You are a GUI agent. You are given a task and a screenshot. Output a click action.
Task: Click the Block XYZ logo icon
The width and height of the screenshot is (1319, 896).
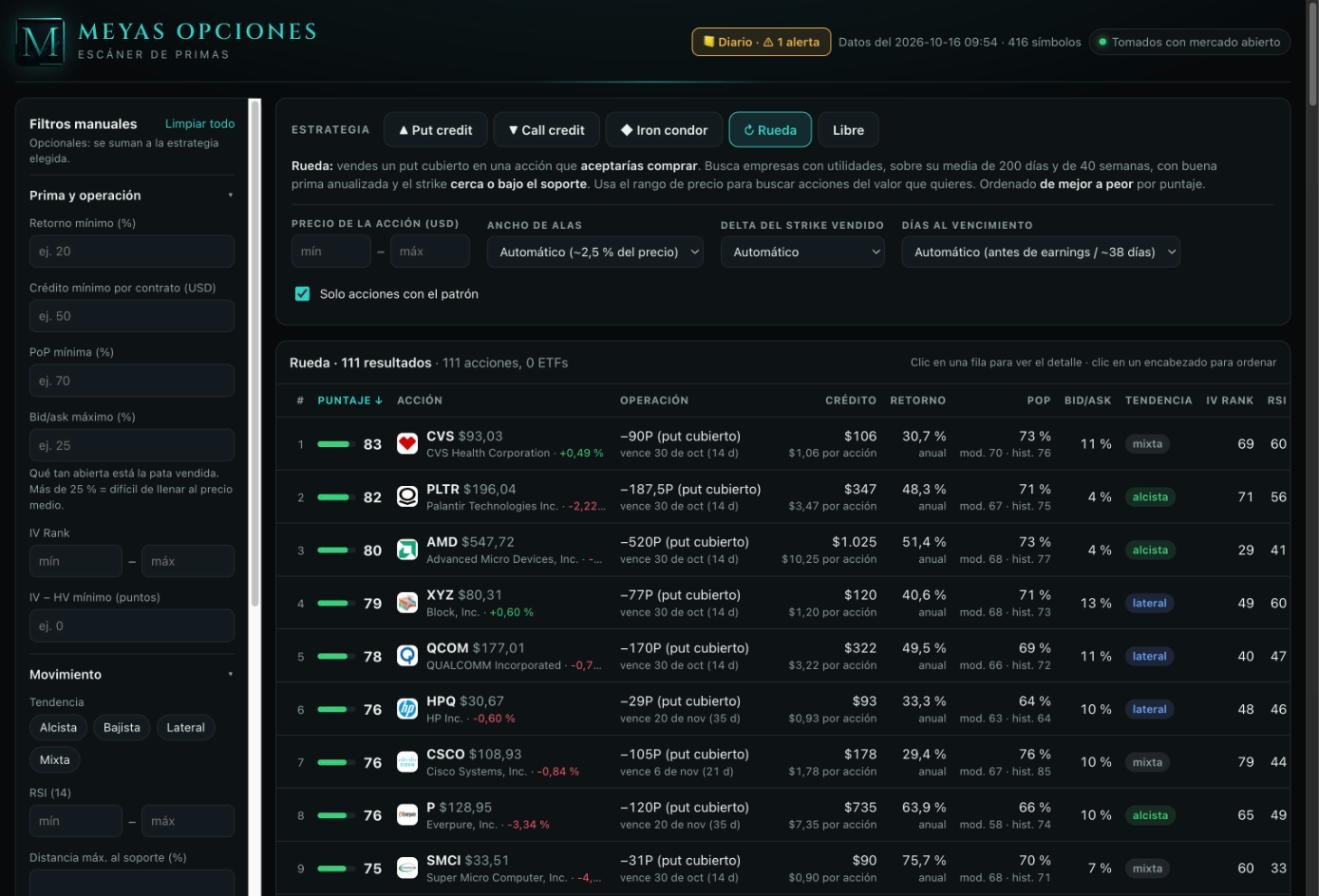tap(407, 603)
